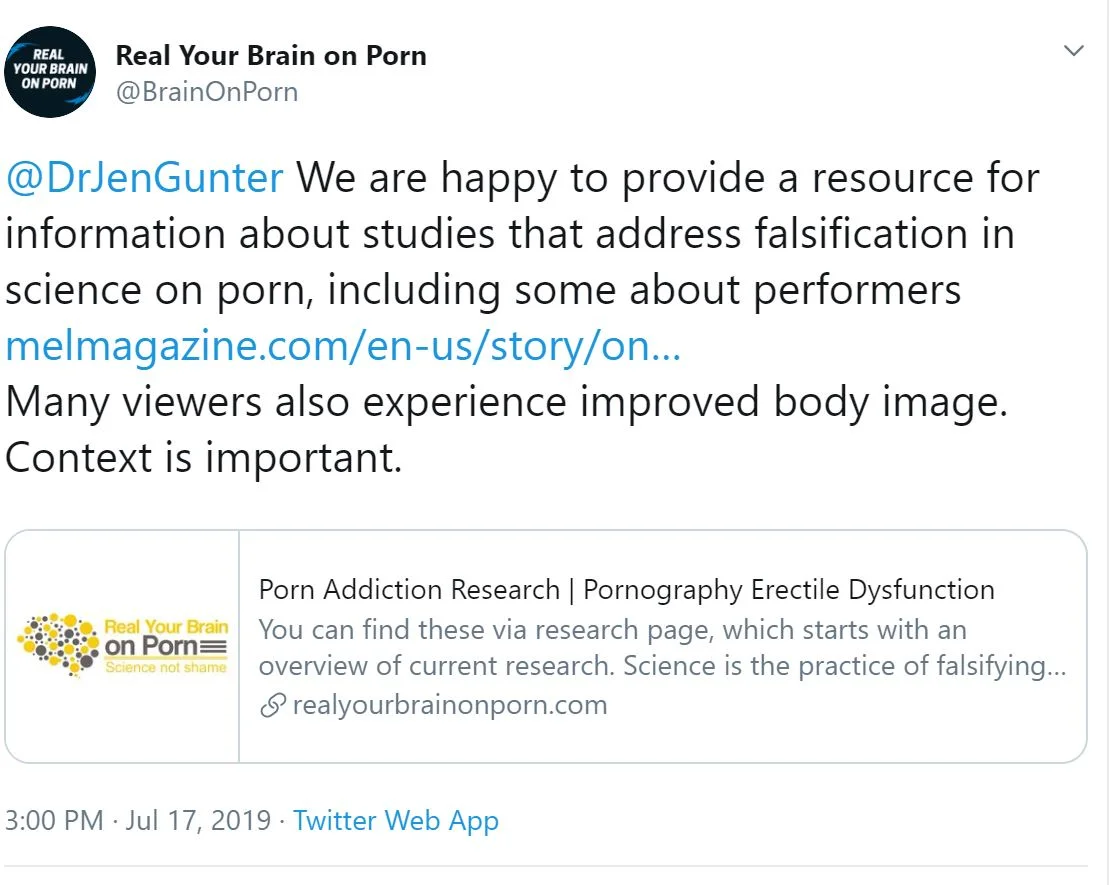Expand the tweet options chevron menu
Image resolution: width=1117 pixels, height=885 pixels.
point(1073,51)
